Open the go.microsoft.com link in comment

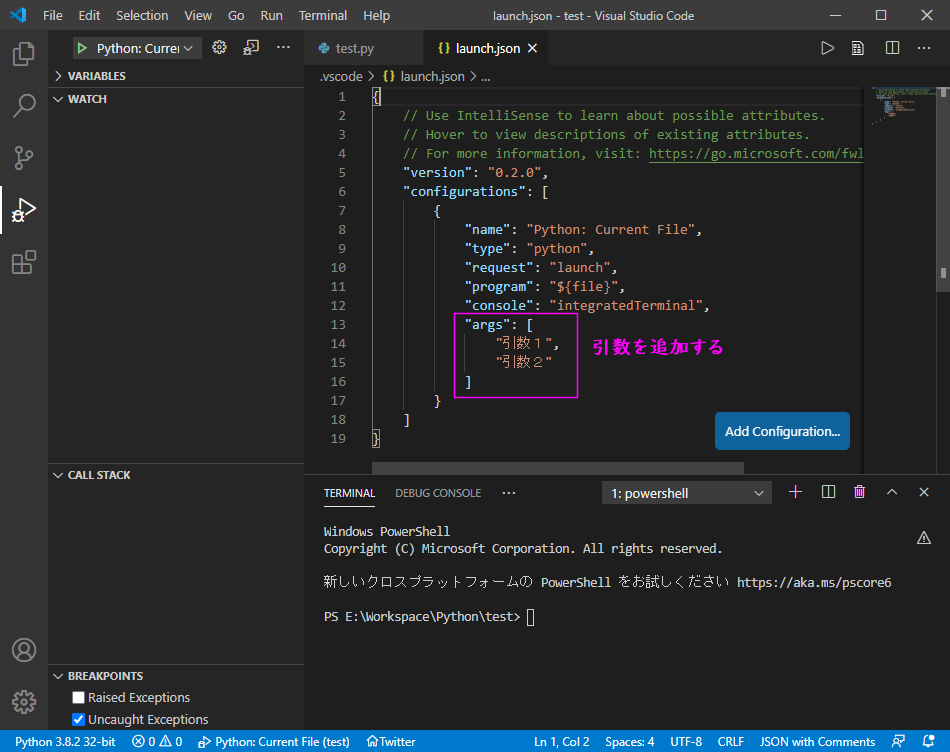point(756,153)
